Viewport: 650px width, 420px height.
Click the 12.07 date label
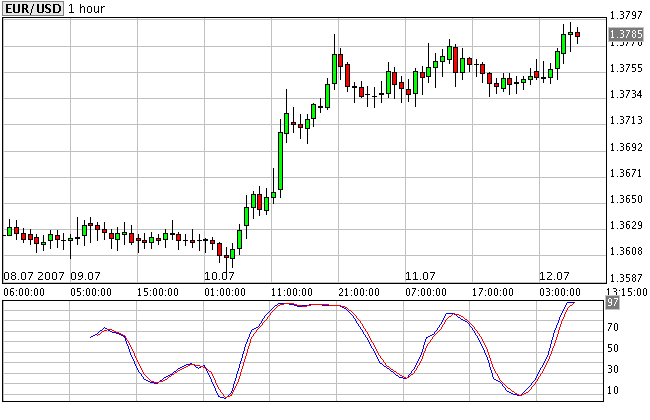tap(554, 276)
